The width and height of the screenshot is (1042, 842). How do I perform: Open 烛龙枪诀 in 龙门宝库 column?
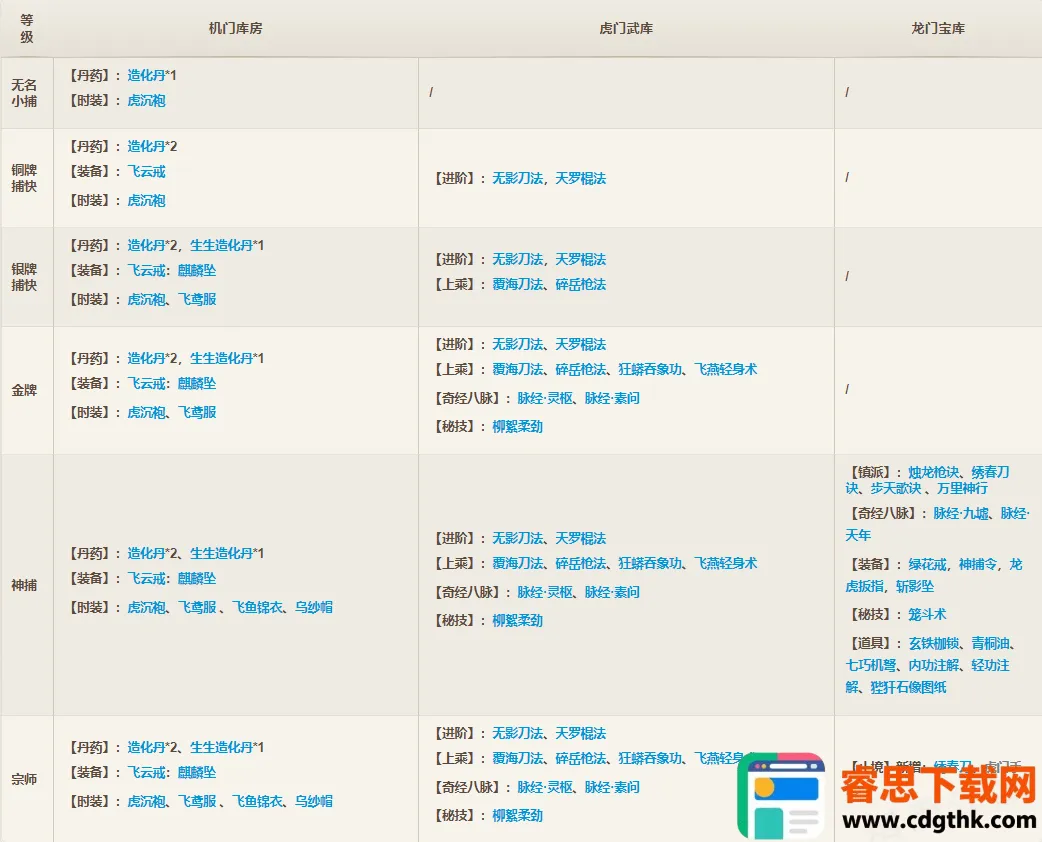point(934,473)
